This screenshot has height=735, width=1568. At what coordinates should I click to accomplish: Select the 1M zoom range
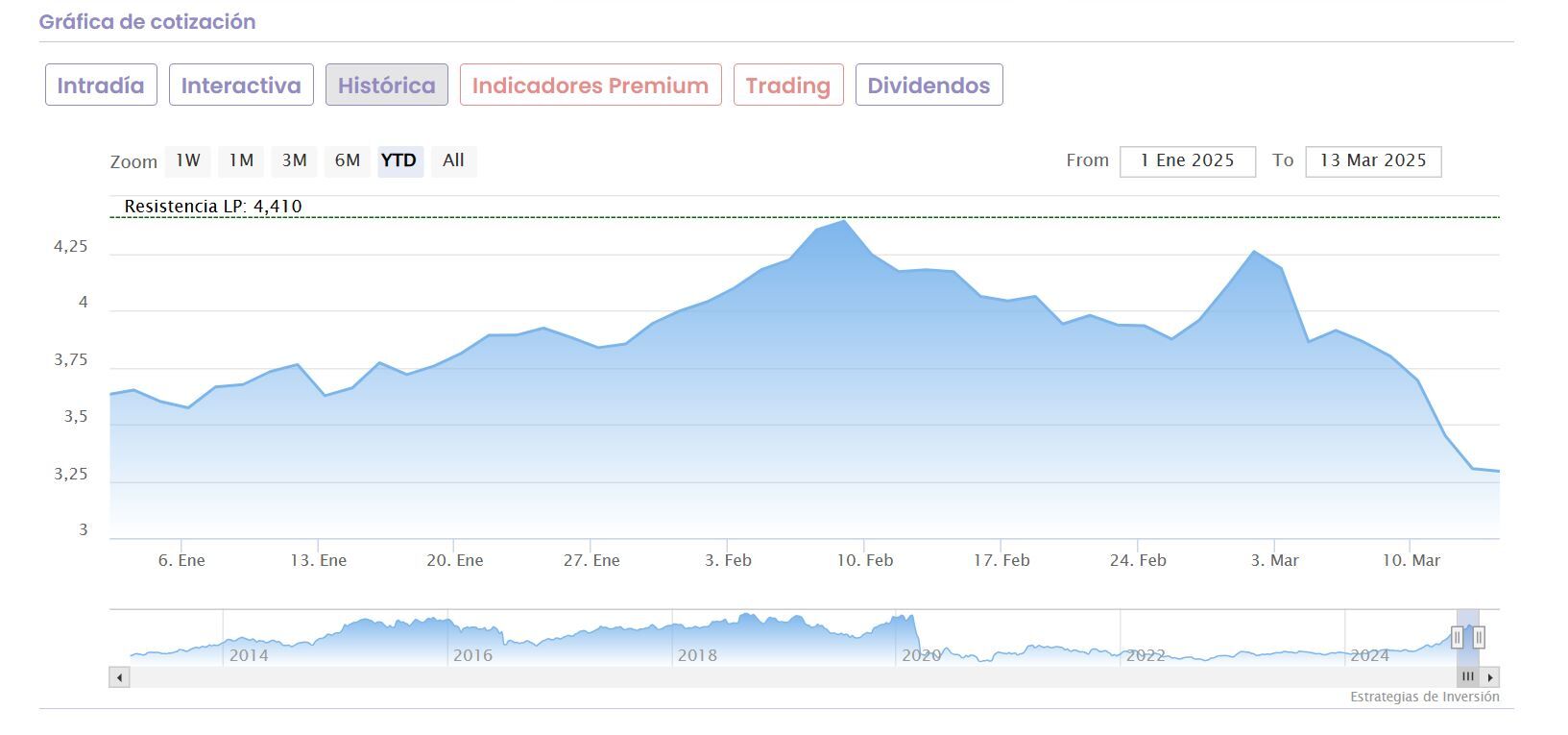click(241, 160)
